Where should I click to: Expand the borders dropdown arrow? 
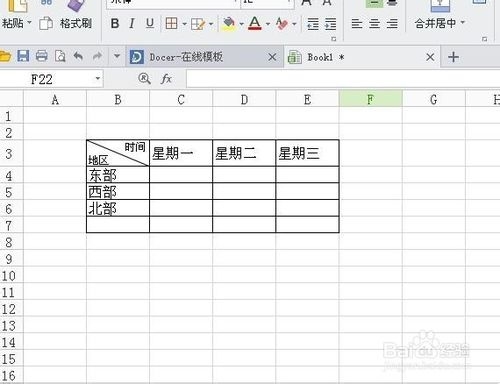click(184, 24)
